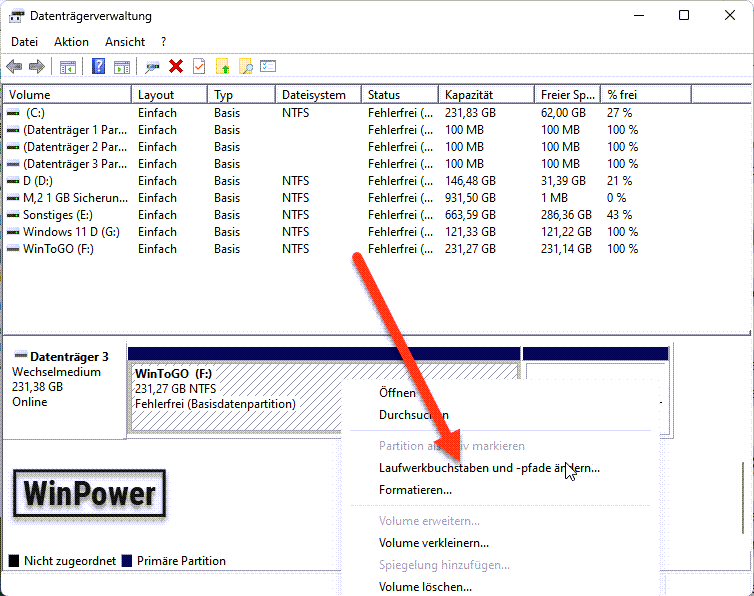Sort by the Dateisystem column header

click(x=318, y=95)
